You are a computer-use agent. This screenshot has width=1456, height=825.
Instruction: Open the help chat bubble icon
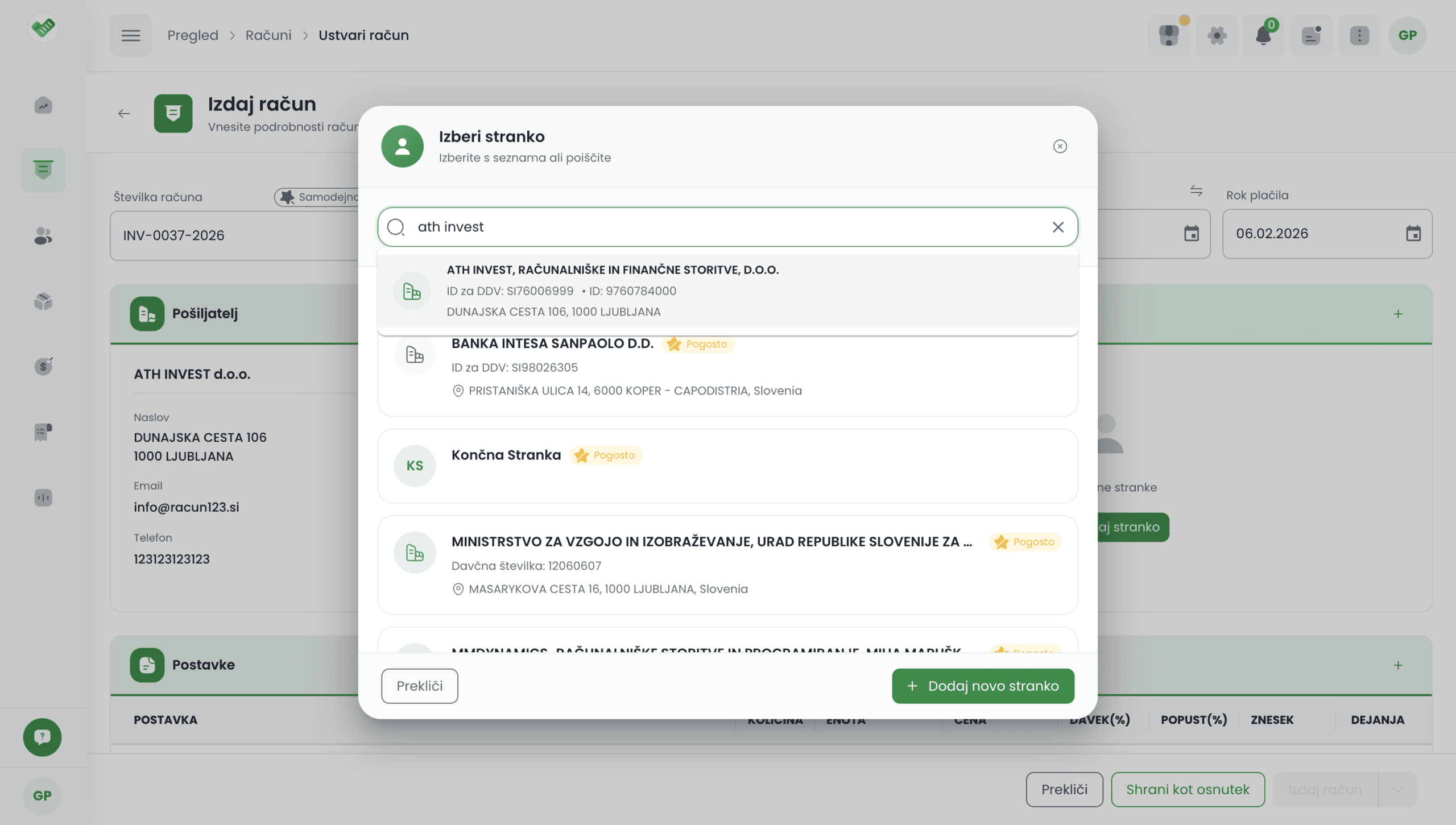point(42,737)
